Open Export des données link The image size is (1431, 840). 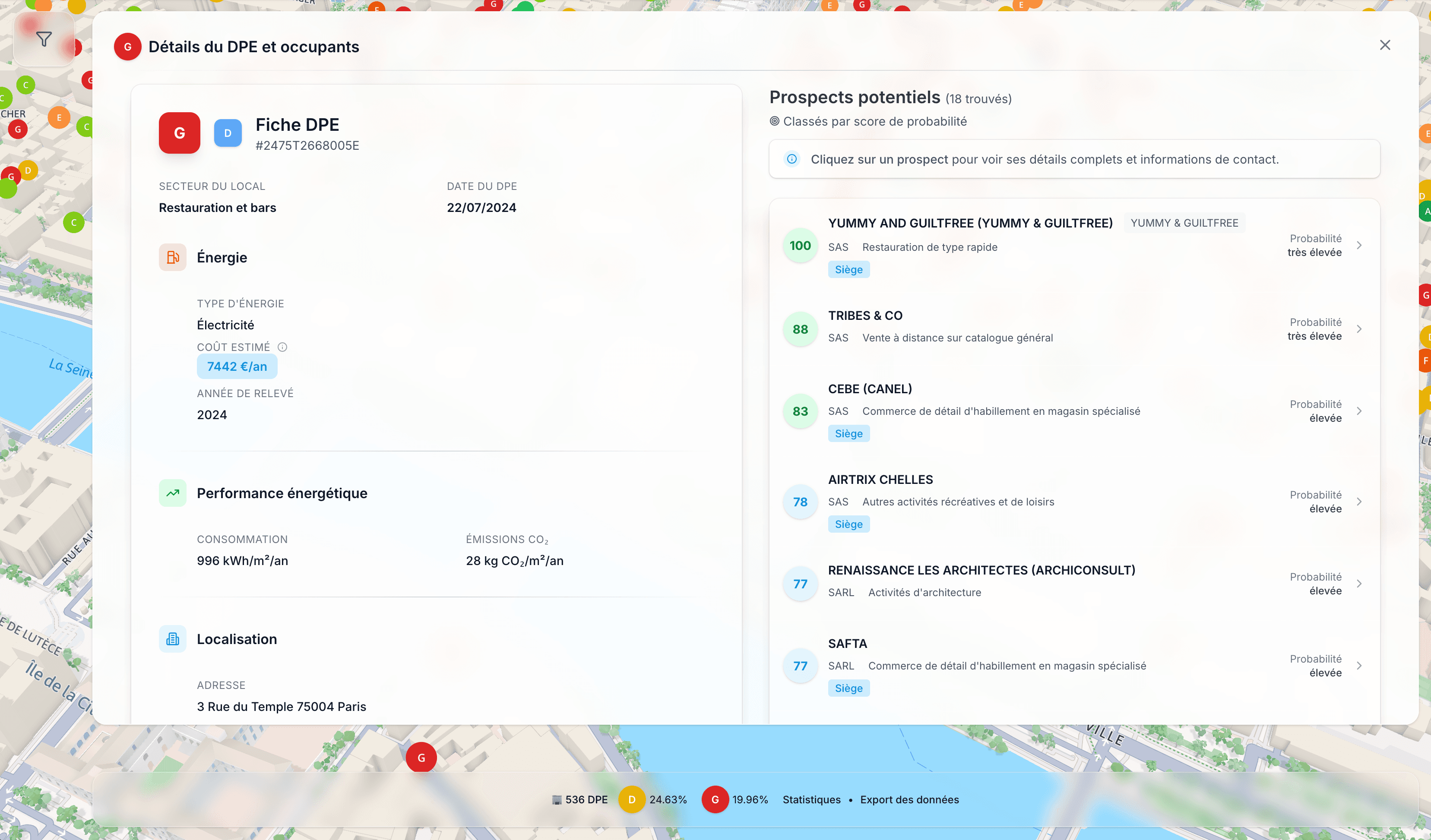(909, 799)
